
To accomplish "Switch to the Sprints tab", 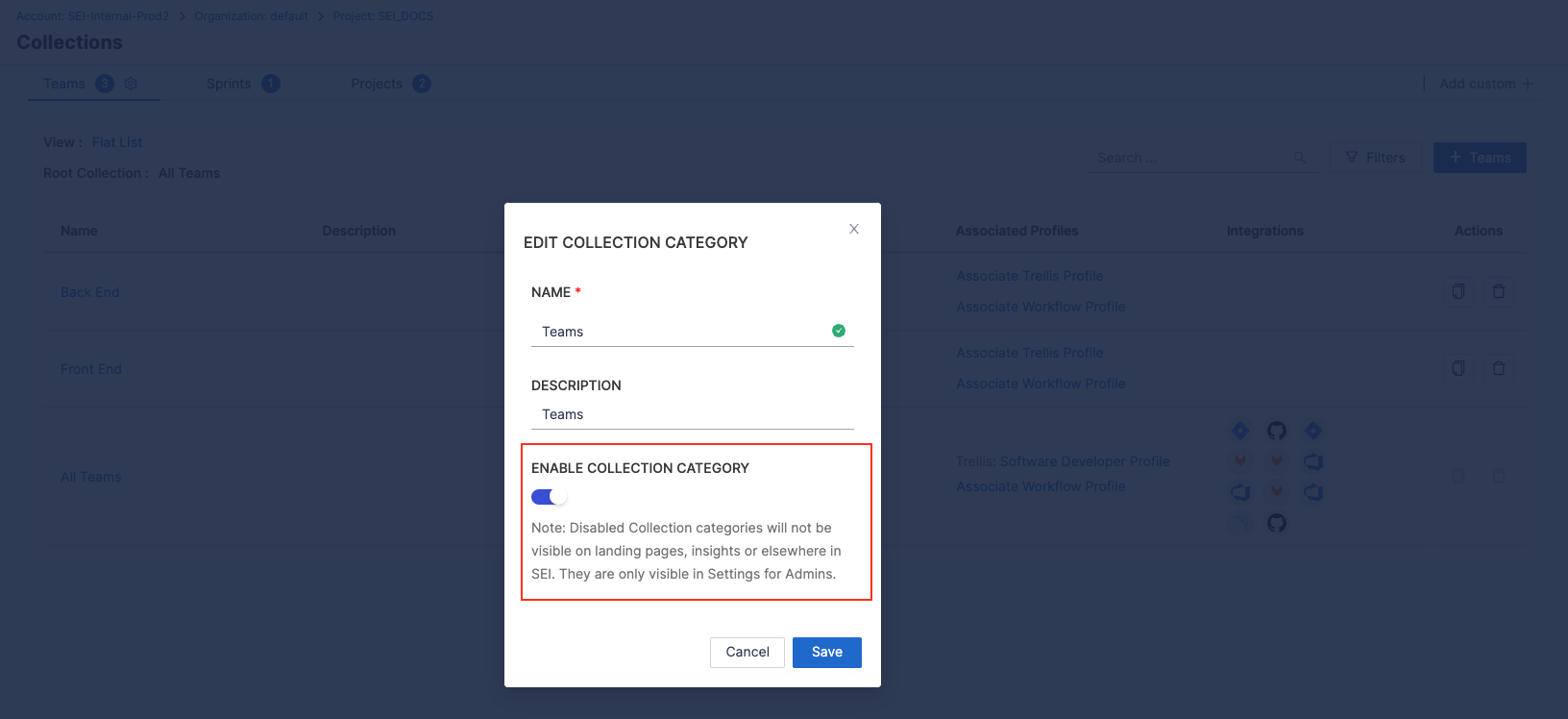I will pyautogui.click(x=229, y=84).
